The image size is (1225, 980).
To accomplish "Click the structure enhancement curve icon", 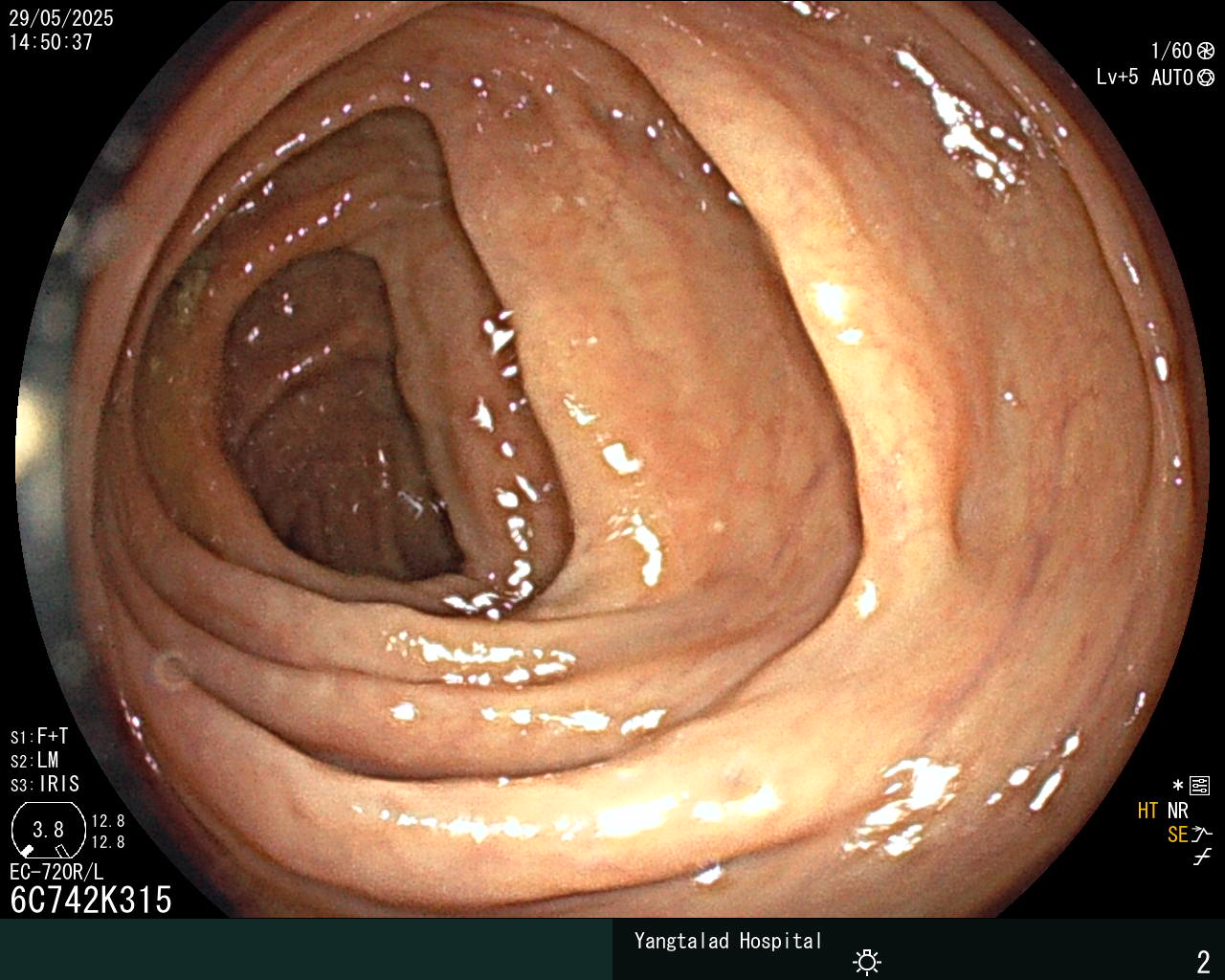I will [x=1202, y=835].
